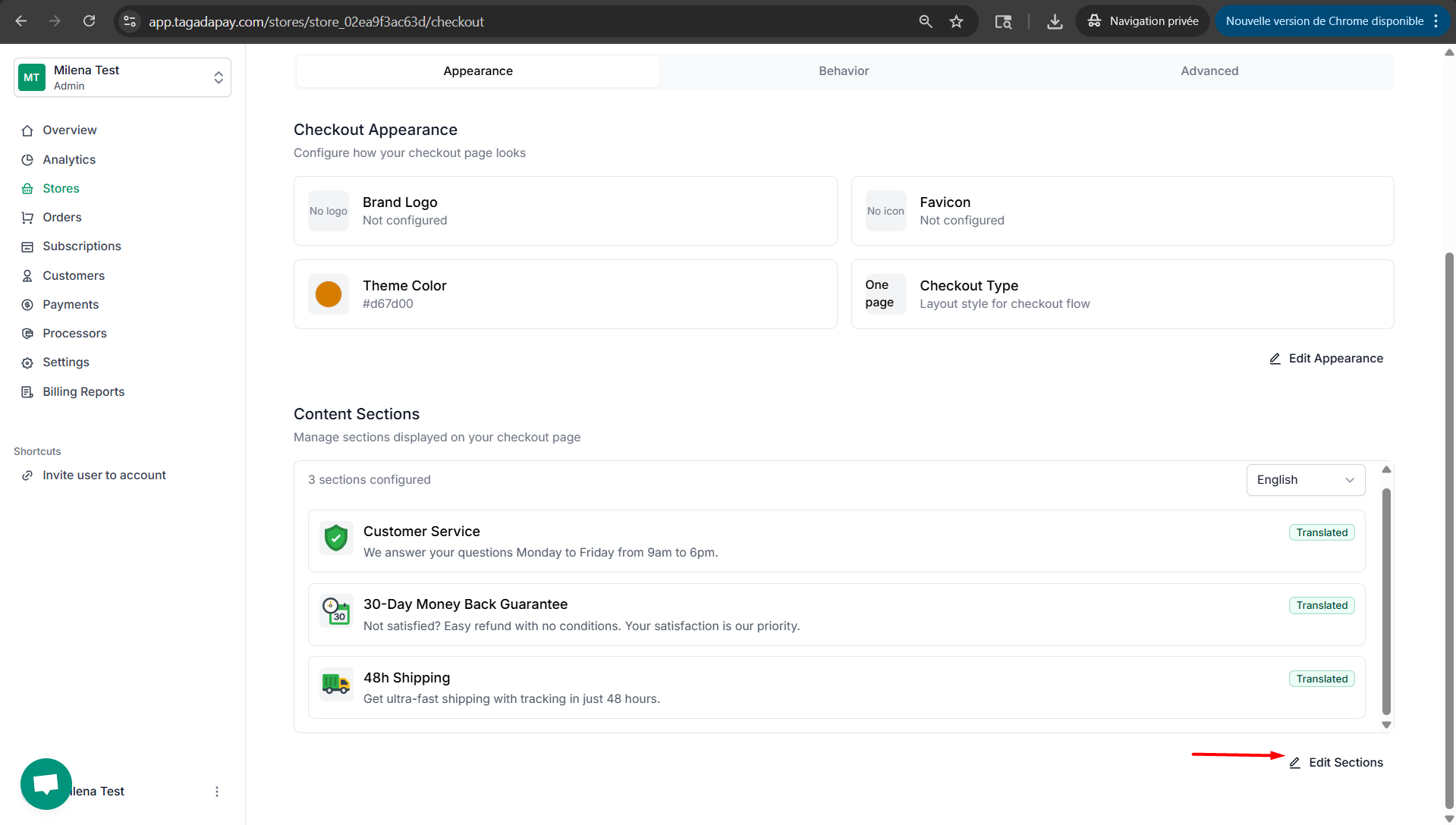Click the Orders cart icon
Image resolution: width=1456 pixels, height=825 pixels.
click(27, 218)
